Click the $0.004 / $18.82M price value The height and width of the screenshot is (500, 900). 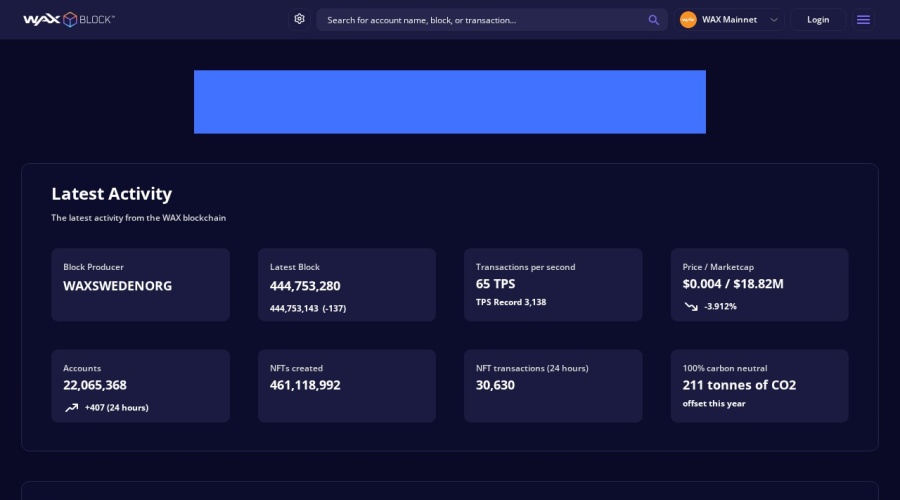(x=733, y=284)
